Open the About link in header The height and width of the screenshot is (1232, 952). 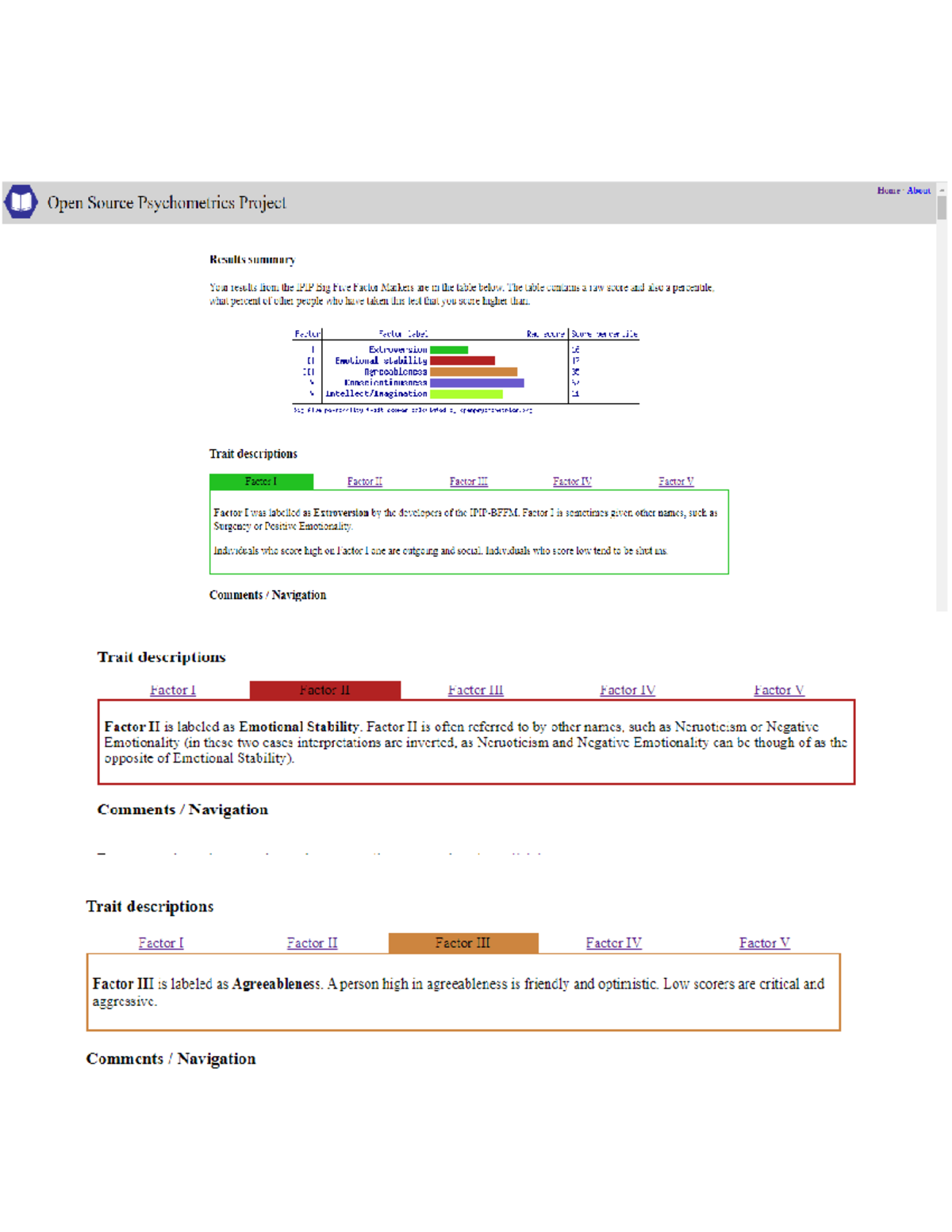point(918,190)
